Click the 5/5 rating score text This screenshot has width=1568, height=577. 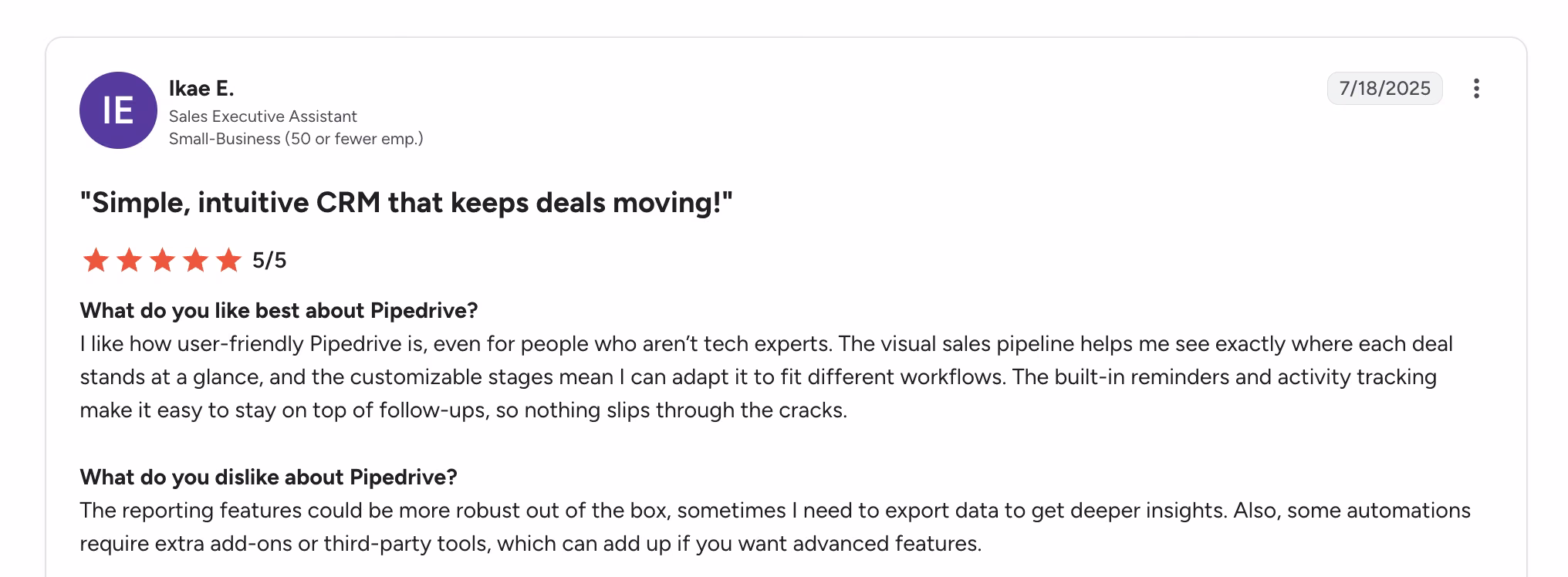pos(269,261)
